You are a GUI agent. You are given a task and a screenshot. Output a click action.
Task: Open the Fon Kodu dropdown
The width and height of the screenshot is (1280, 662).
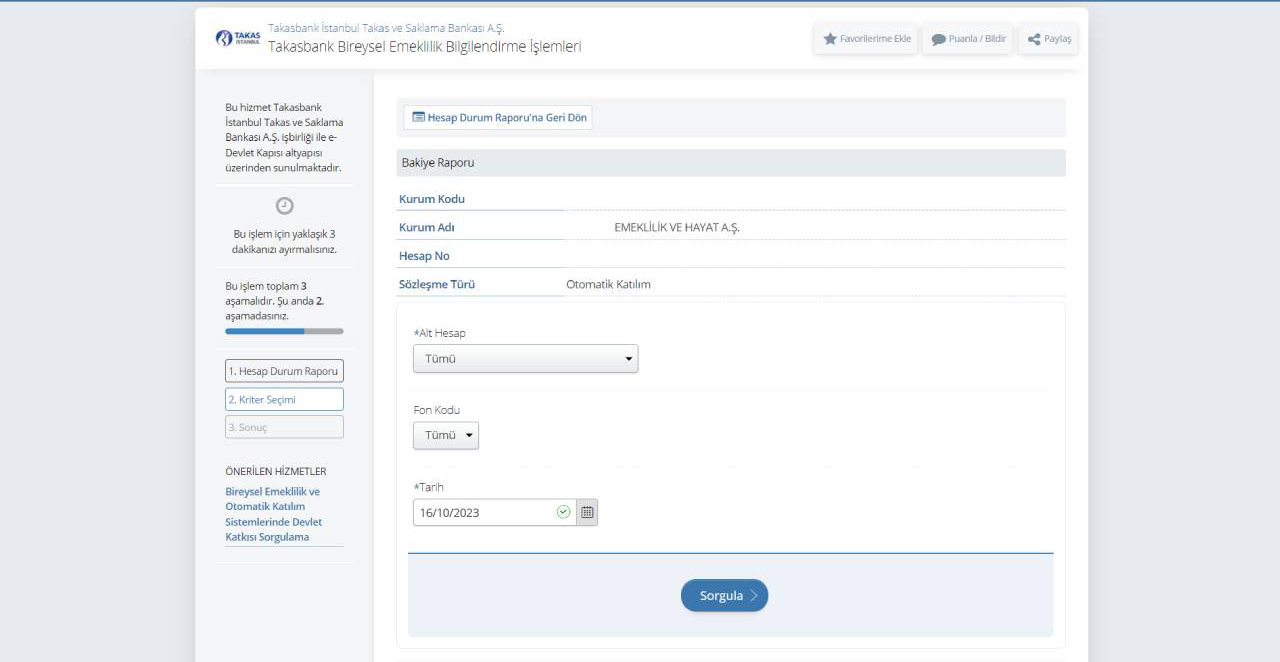446,435
